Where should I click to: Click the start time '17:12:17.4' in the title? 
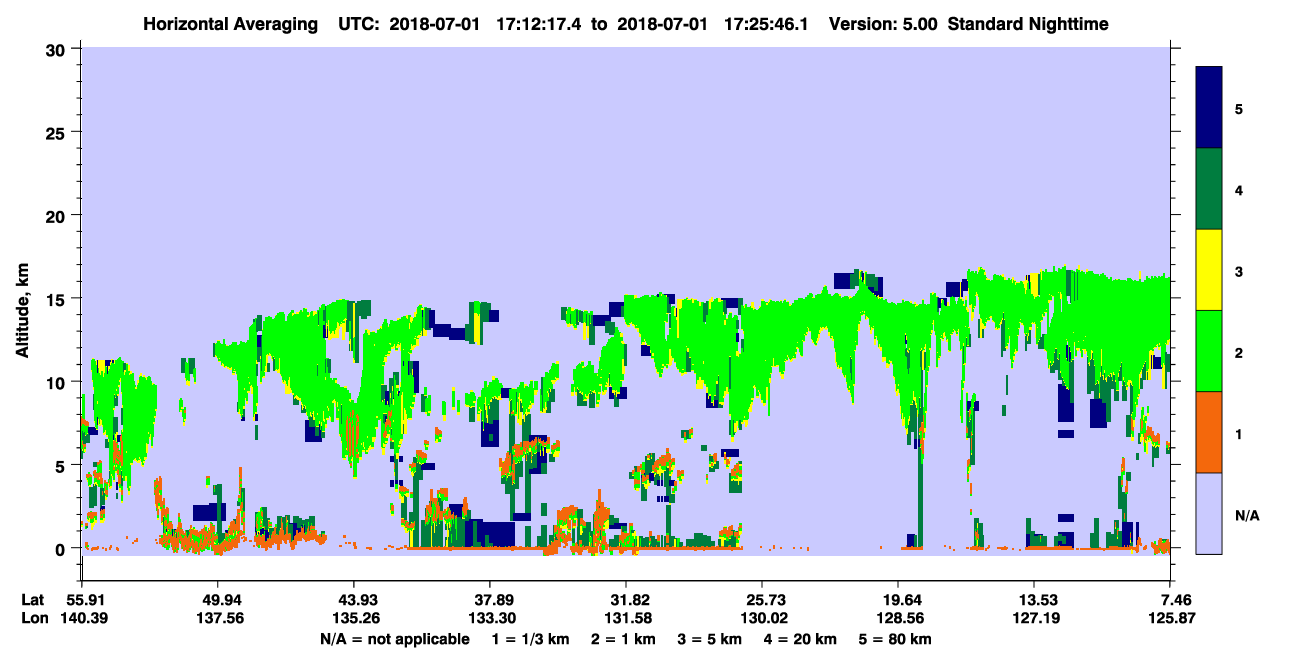pos(540,23)
